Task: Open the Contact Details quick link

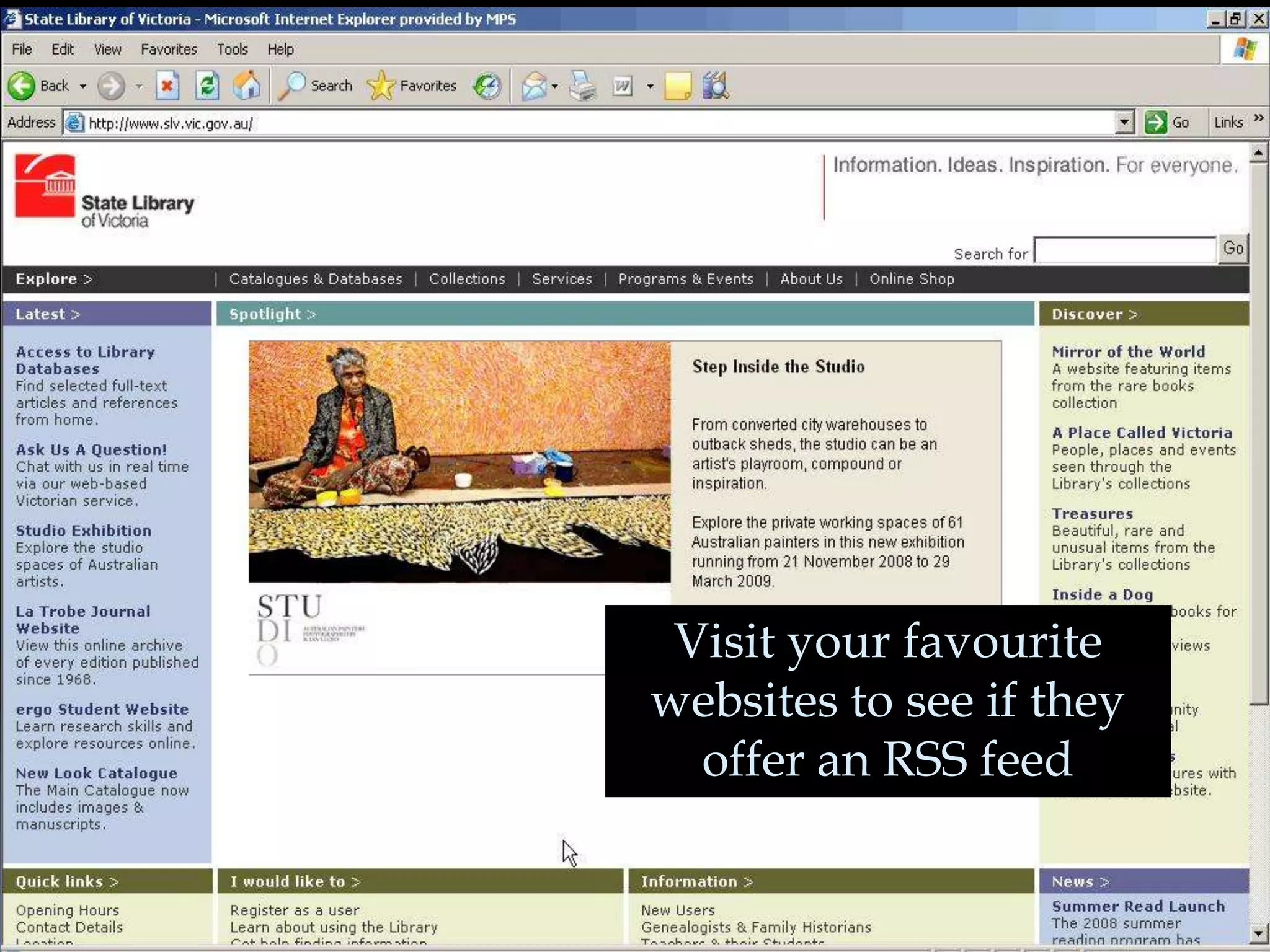Action: 69,927
